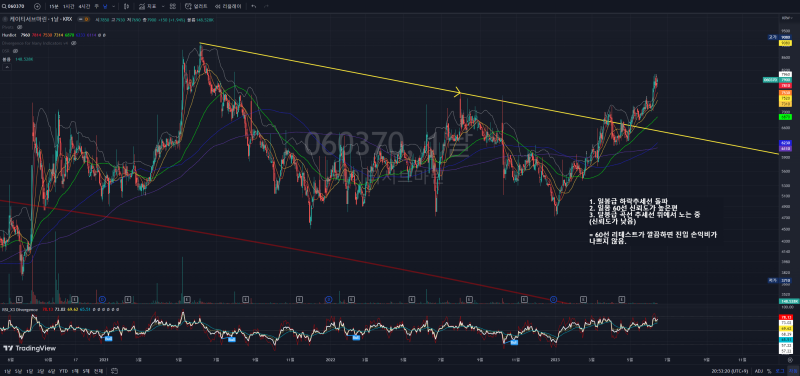The height and width of the screenshot is (376, 800).
Task: Click the 저가 low price label
Action: coord(773,280)
